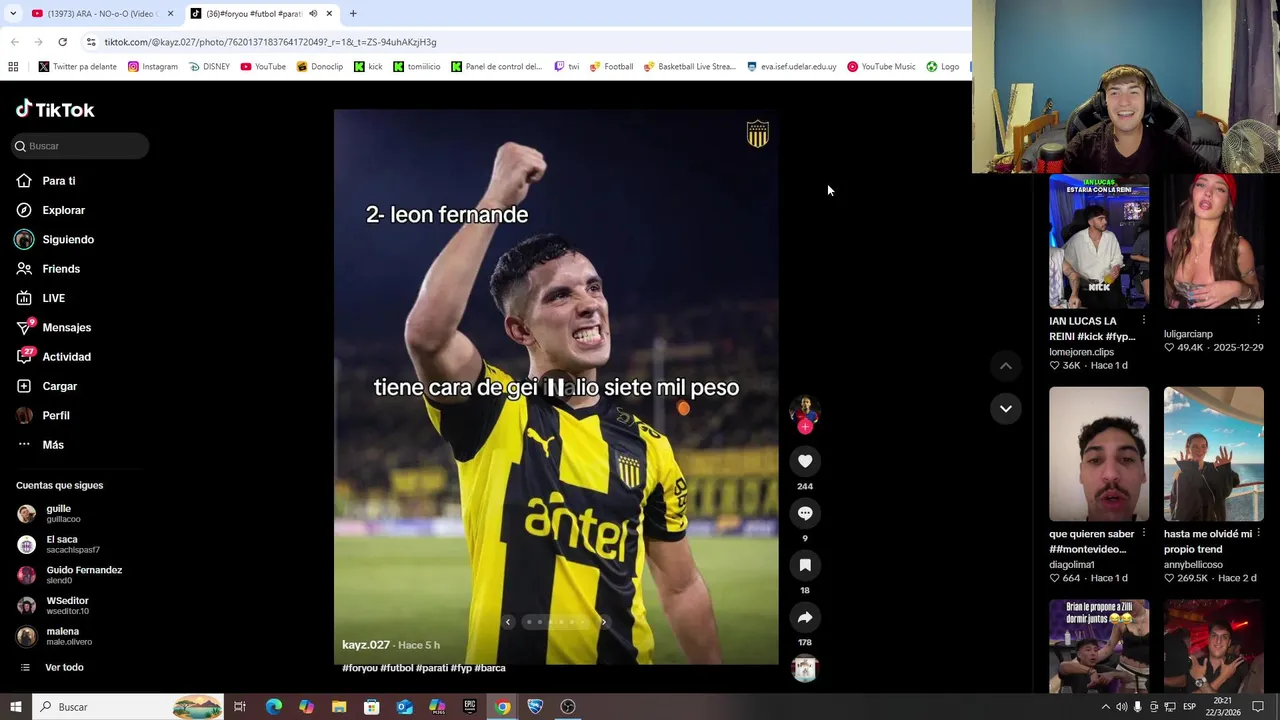
Task: Follow the creator via red plus badge
Action: coord(805,427)
